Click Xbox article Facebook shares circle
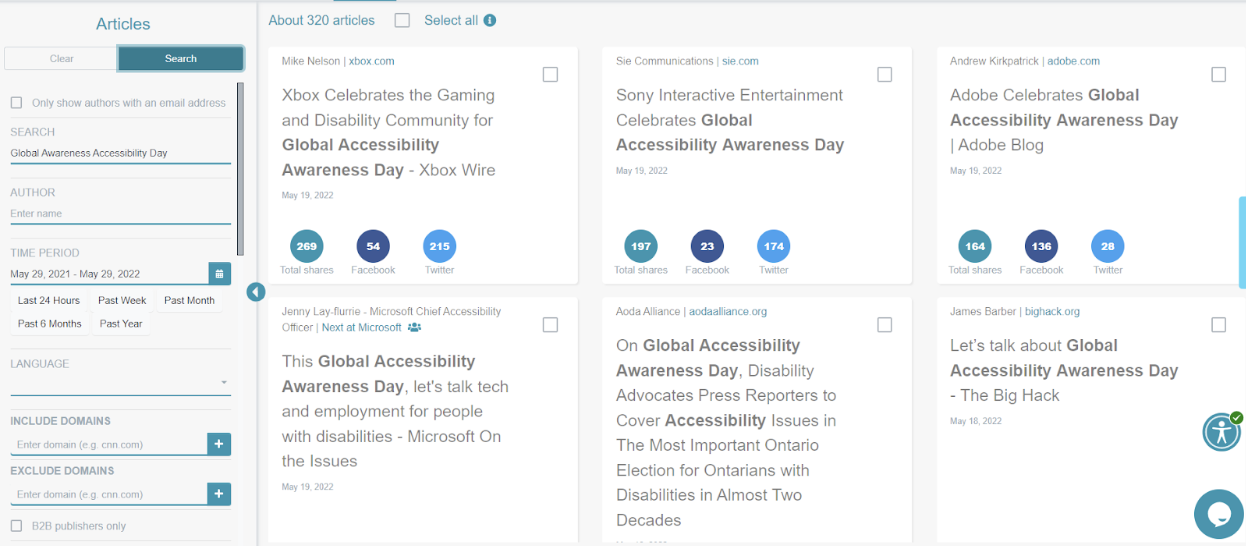The width and height of the screenshot is (1246, 546). click(373, 246)
